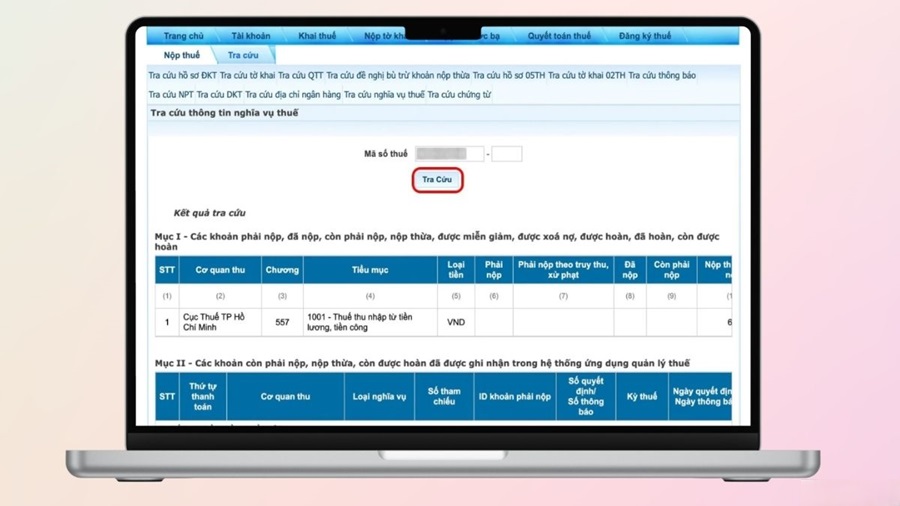This screenshot has width=900, height=506.
Task: Click the Kết quả tra cứu heading
Action: pyautogui.click(x=210, y=213)
